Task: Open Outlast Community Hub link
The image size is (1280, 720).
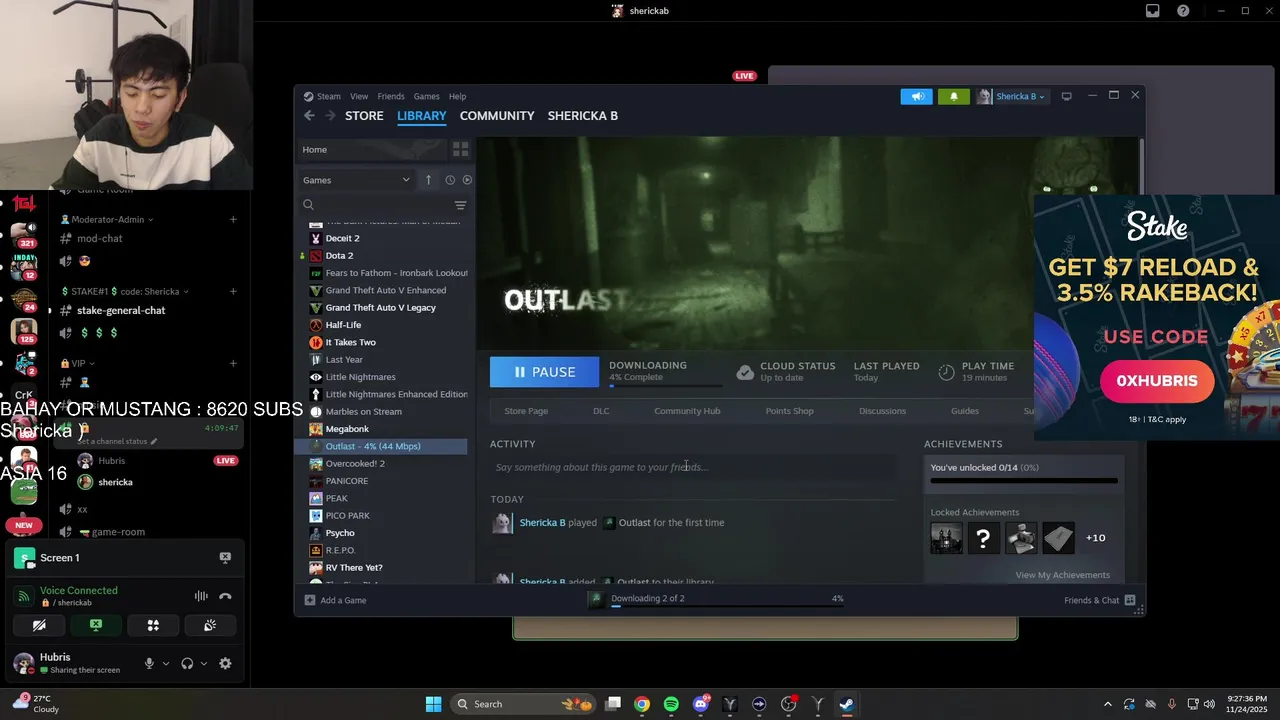Action: (687, 411)
